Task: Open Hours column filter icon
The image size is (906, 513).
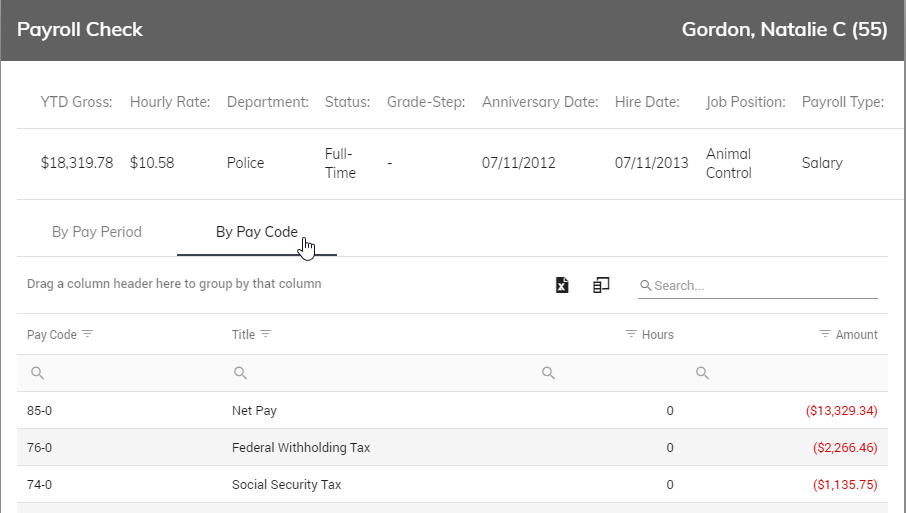Action: click(631, 334)
